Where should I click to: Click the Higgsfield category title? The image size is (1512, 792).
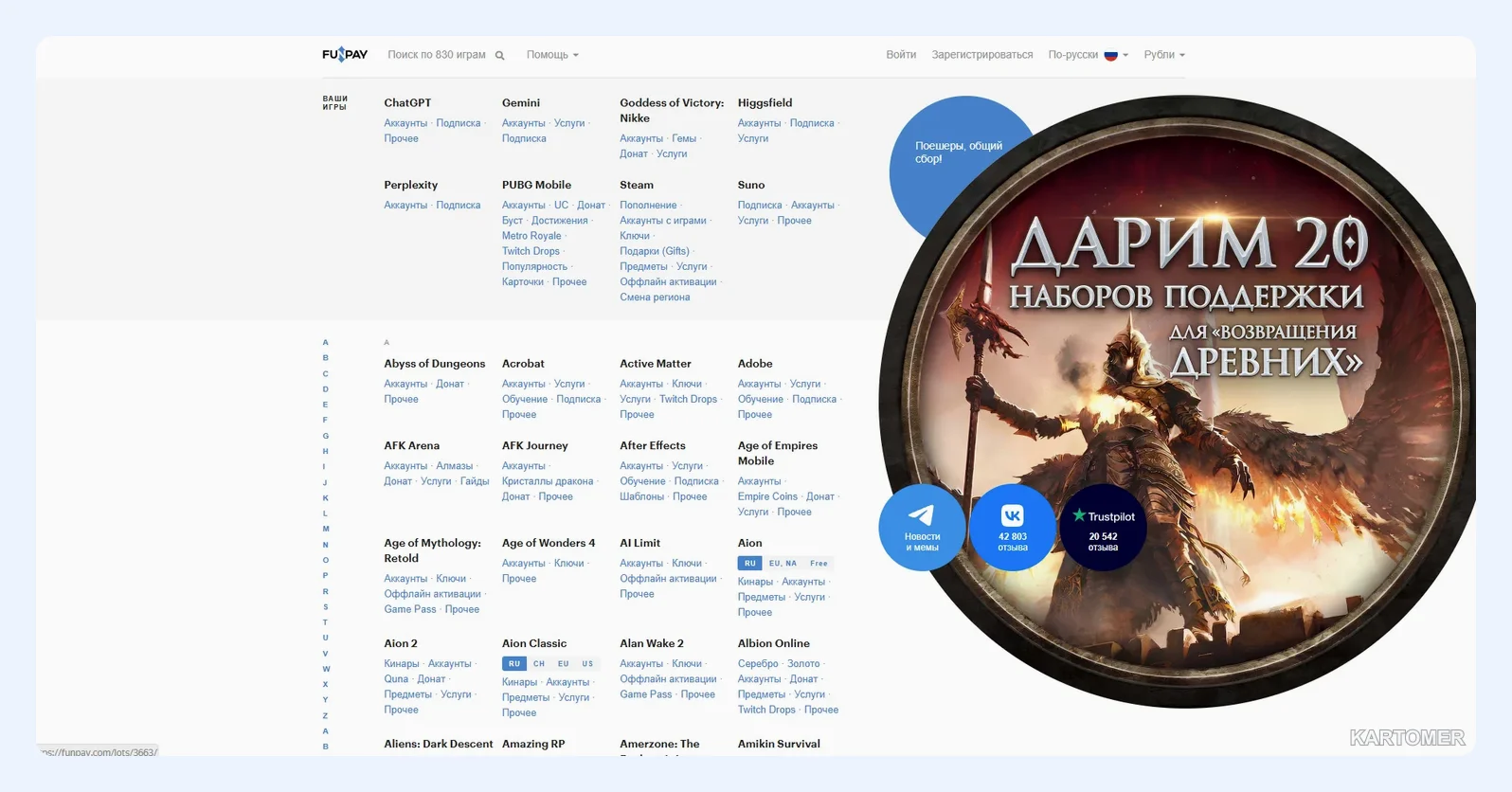pos(765,102)
